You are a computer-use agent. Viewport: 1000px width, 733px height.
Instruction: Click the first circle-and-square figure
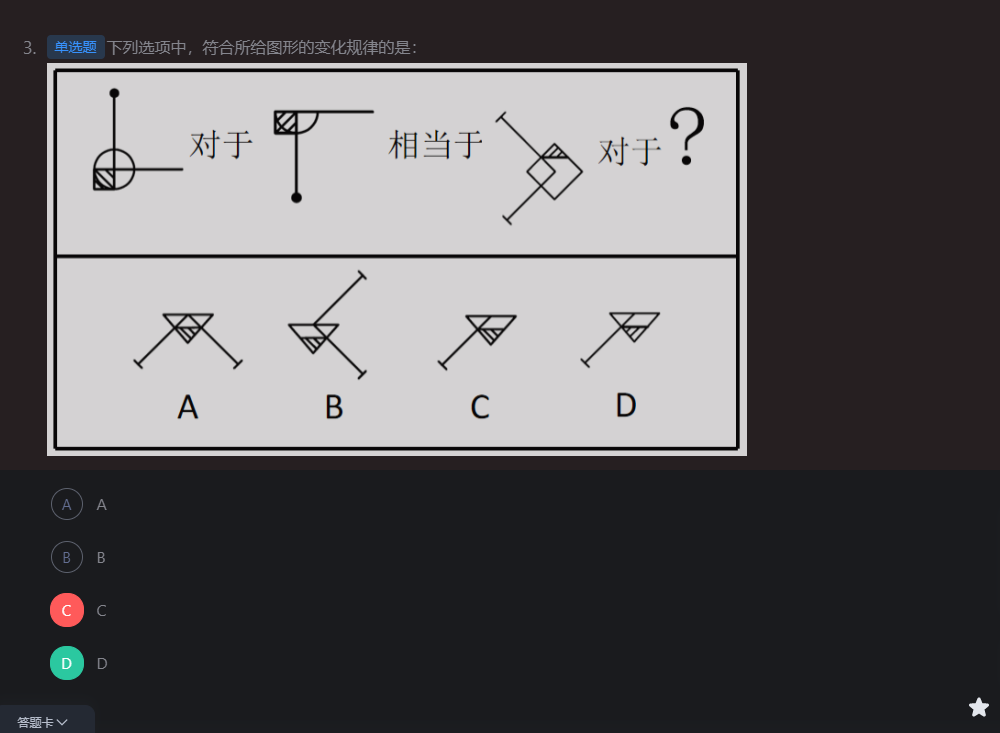click(x=138, y=140)
